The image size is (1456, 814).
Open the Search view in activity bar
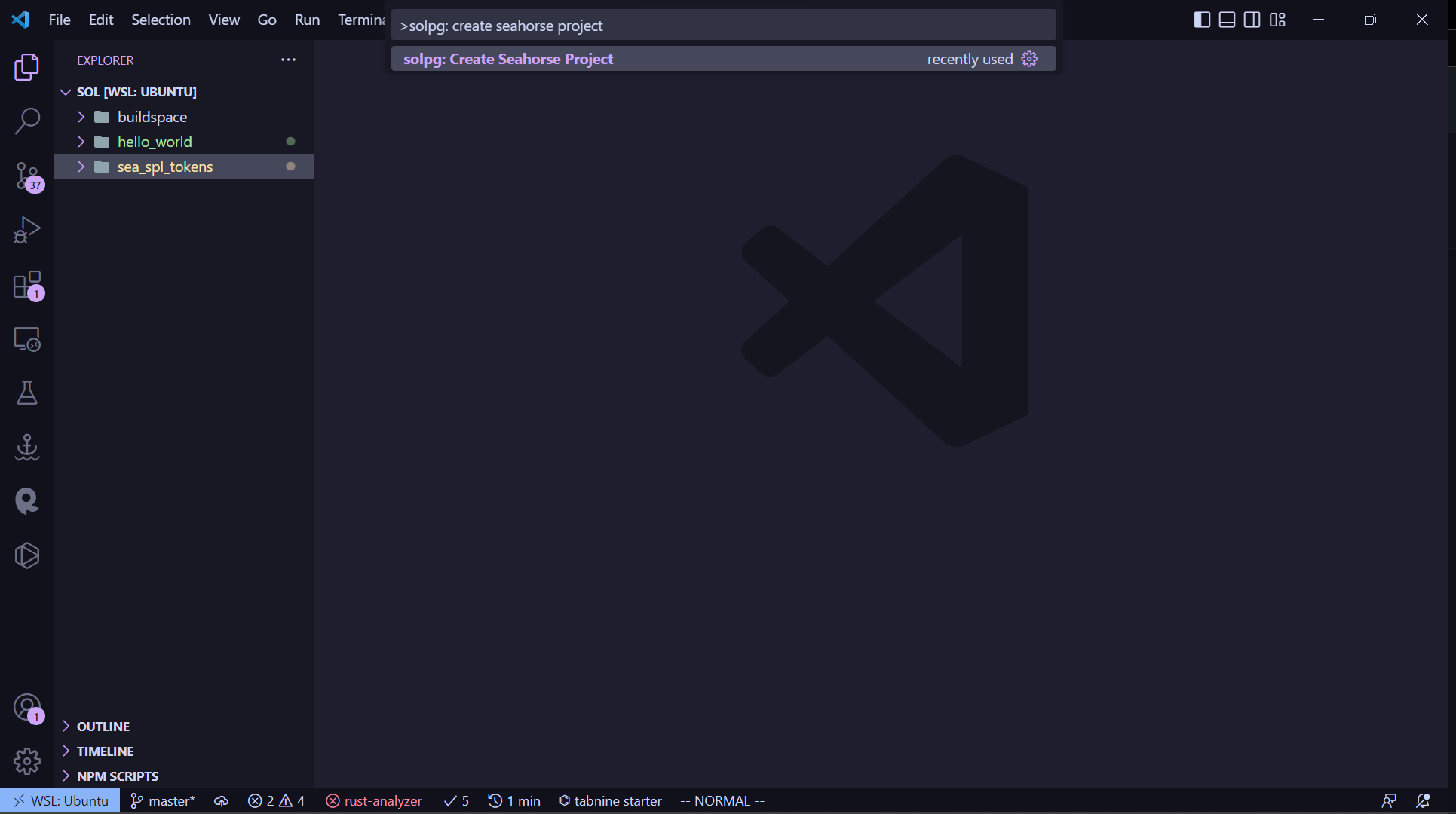click(x=27, y=121)
